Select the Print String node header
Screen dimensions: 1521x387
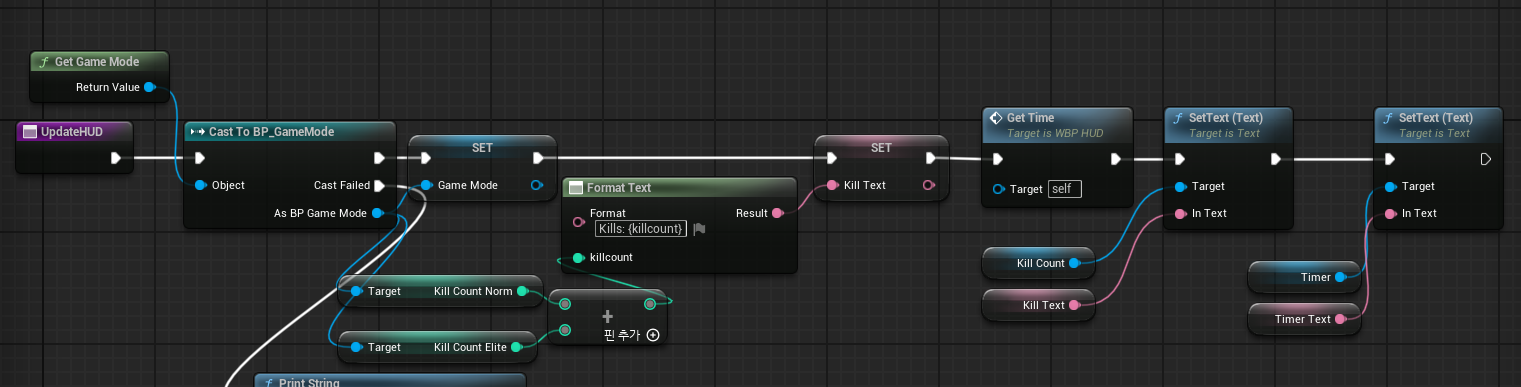coord(390,381)
